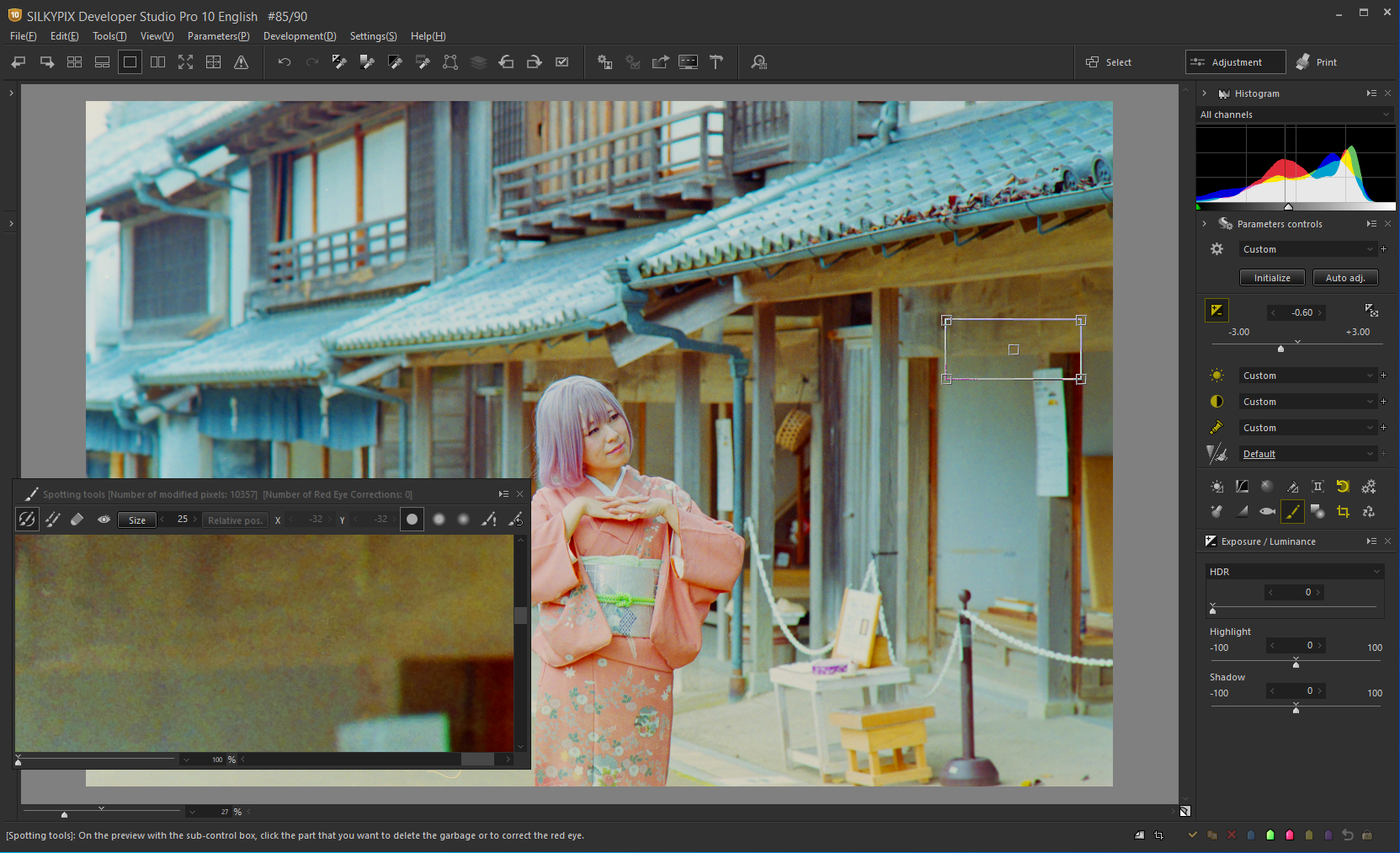Viewport: 1400px width, 853px height.
Task: Open the Parameters menu
Action: [x=218, y=36]
